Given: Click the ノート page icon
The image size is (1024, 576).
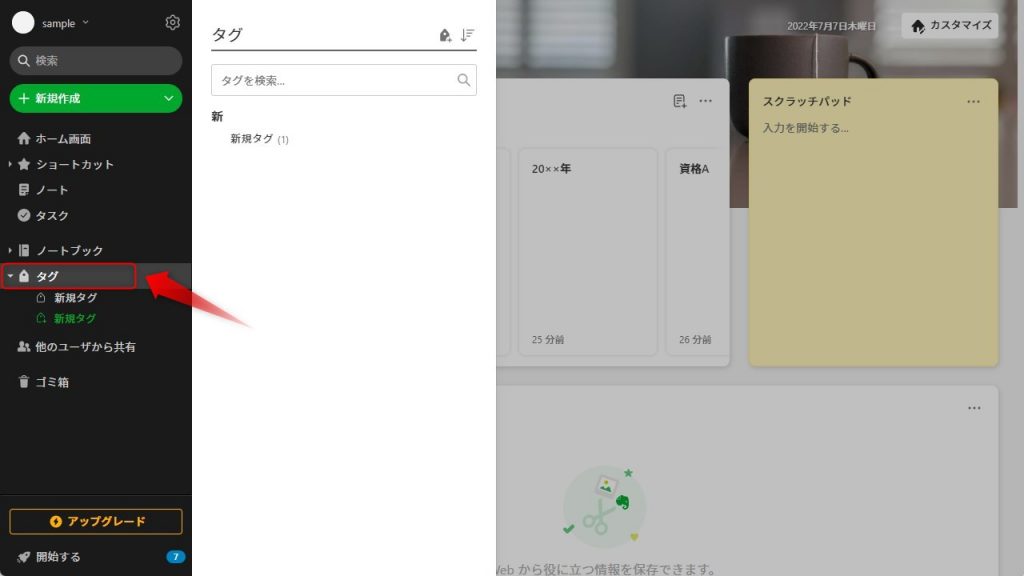Looking at the screenshot, I should (x=24, y=190).
